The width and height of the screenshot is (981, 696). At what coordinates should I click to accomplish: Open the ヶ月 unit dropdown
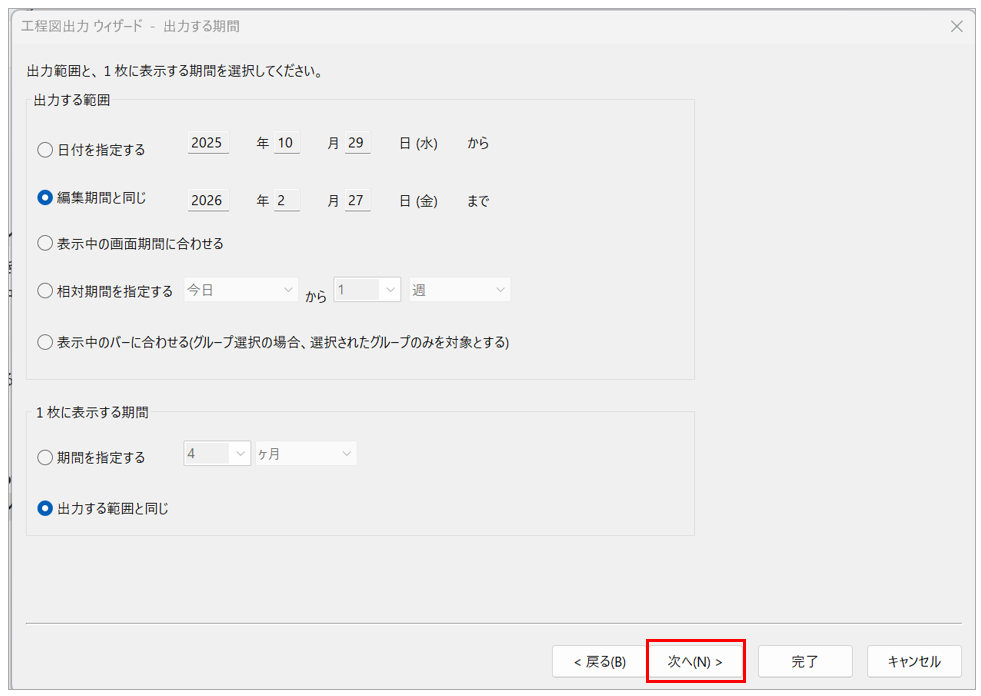pyautogui.click(x=305, y=454)
